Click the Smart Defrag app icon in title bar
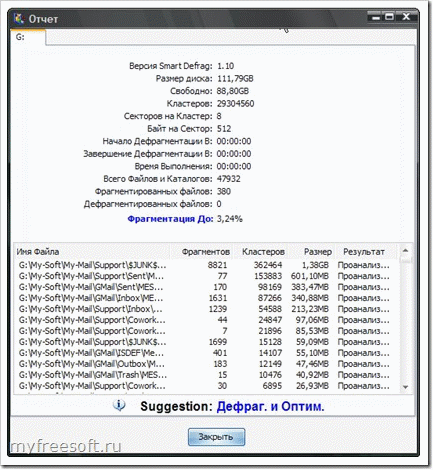Image resolution: width=433 pixels, height=470 pixels. tap(19, 19)
